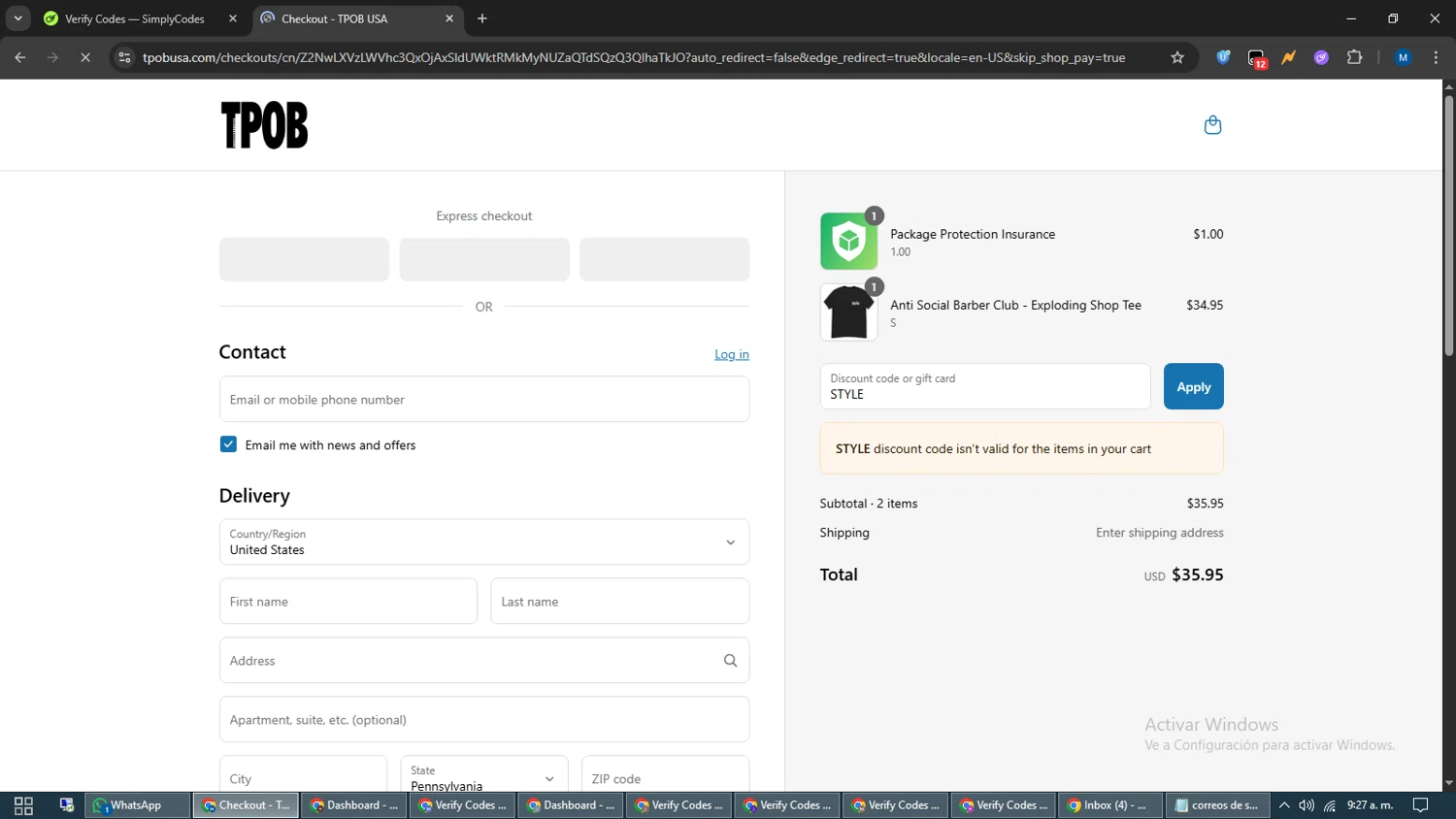Open WhatsApp from the taskbar
1456x819 pixels.
click(136, 805)
